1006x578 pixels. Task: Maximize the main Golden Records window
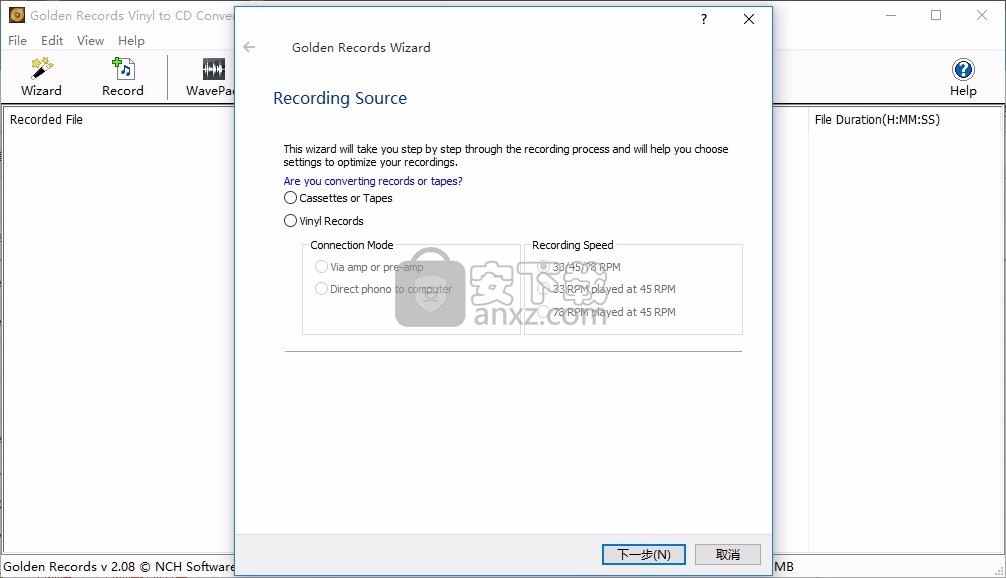click(x=936, y=15)
